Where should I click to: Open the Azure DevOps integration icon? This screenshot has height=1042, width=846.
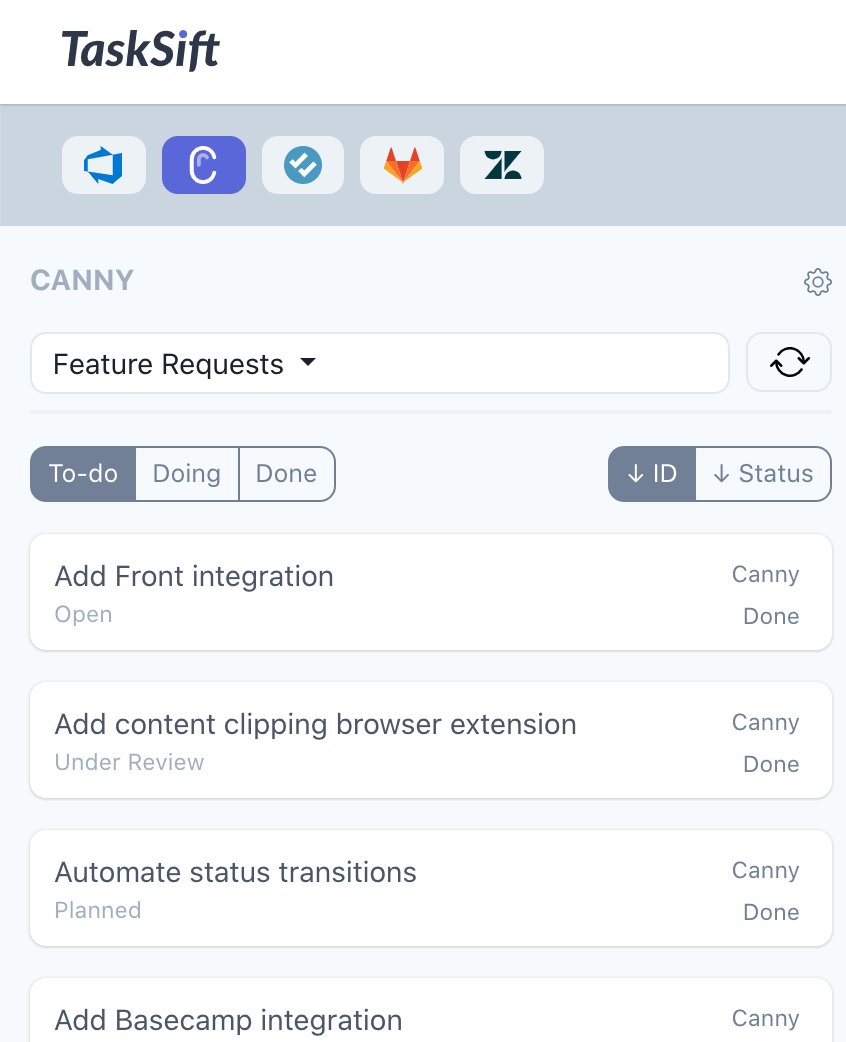coord(104,165)
